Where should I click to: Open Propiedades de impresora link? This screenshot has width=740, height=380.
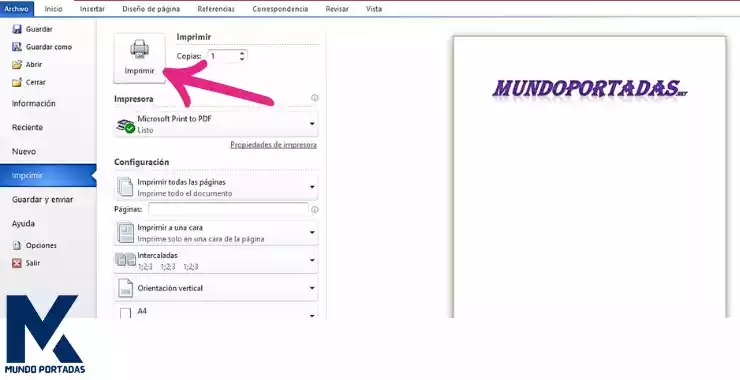pyautogui.click(x=273, y=145)
